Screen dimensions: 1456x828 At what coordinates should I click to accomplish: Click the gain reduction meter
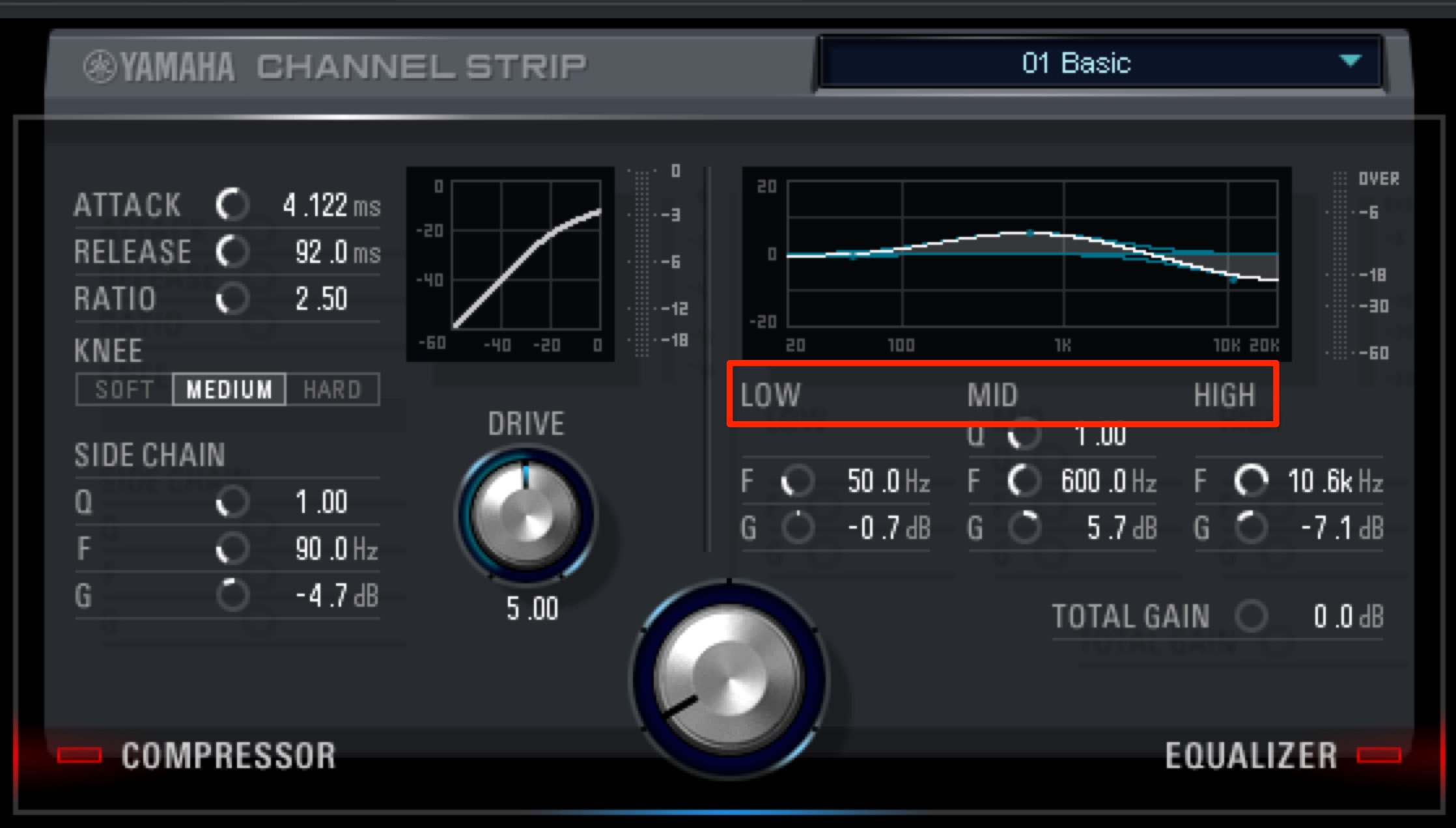click(642, 264)
